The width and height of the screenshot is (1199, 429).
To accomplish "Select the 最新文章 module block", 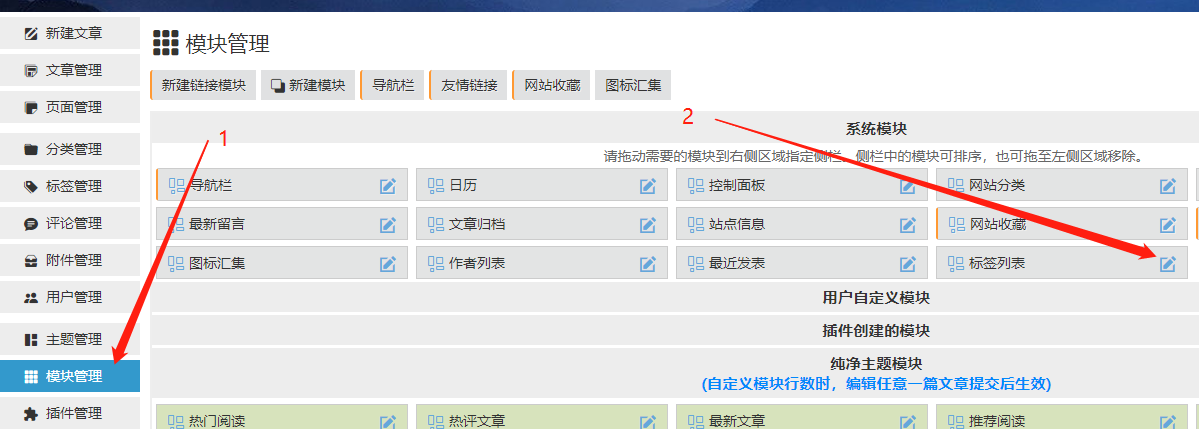I will tap(802, 418).
